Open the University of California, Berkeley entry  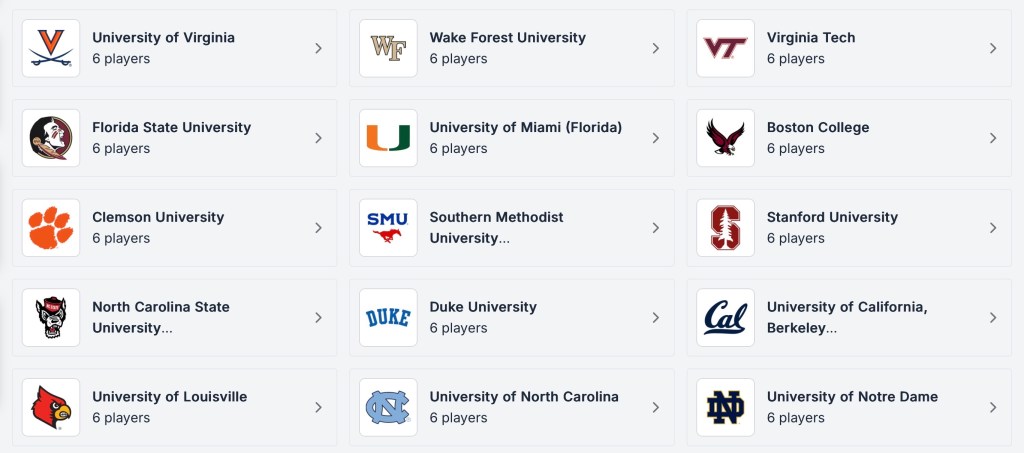846,307
